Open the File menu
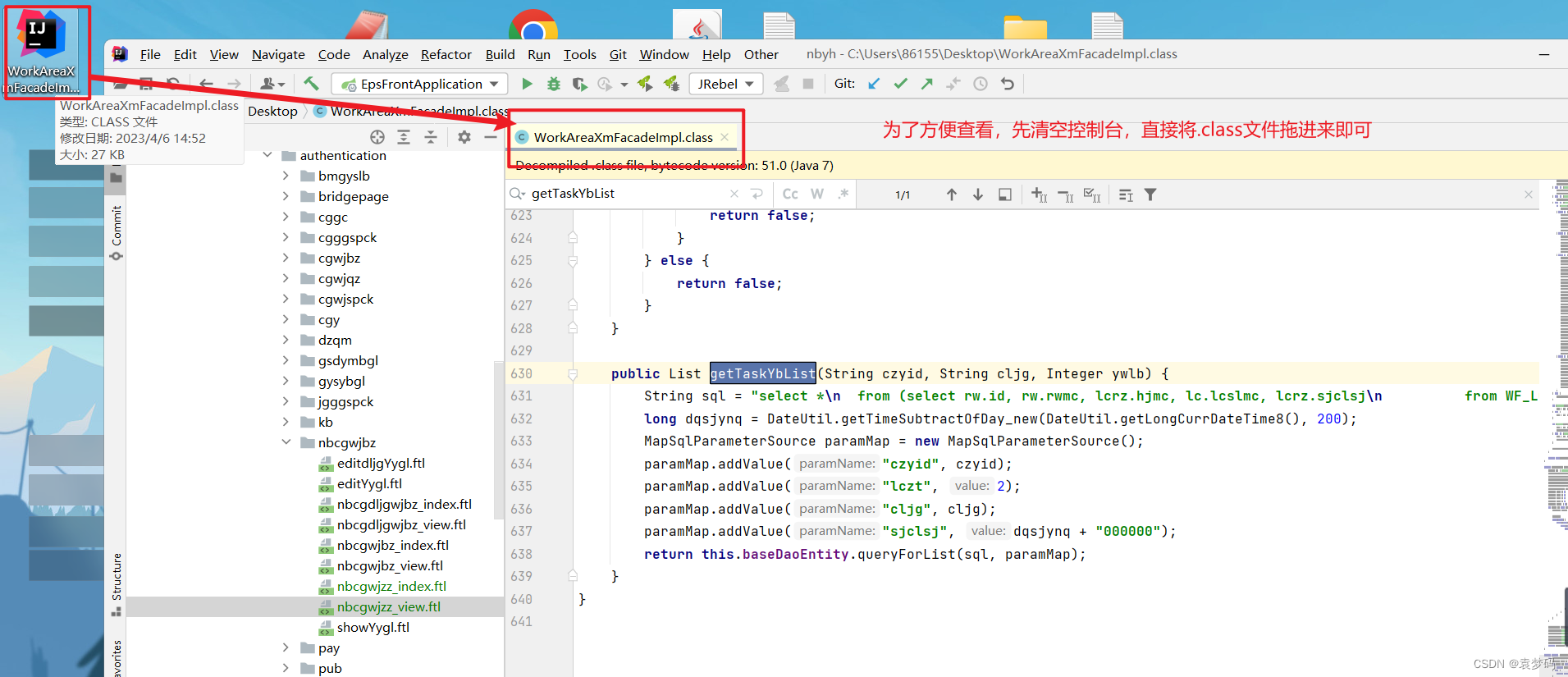This screenshot has width=1568, height=677. pos(150,54)
